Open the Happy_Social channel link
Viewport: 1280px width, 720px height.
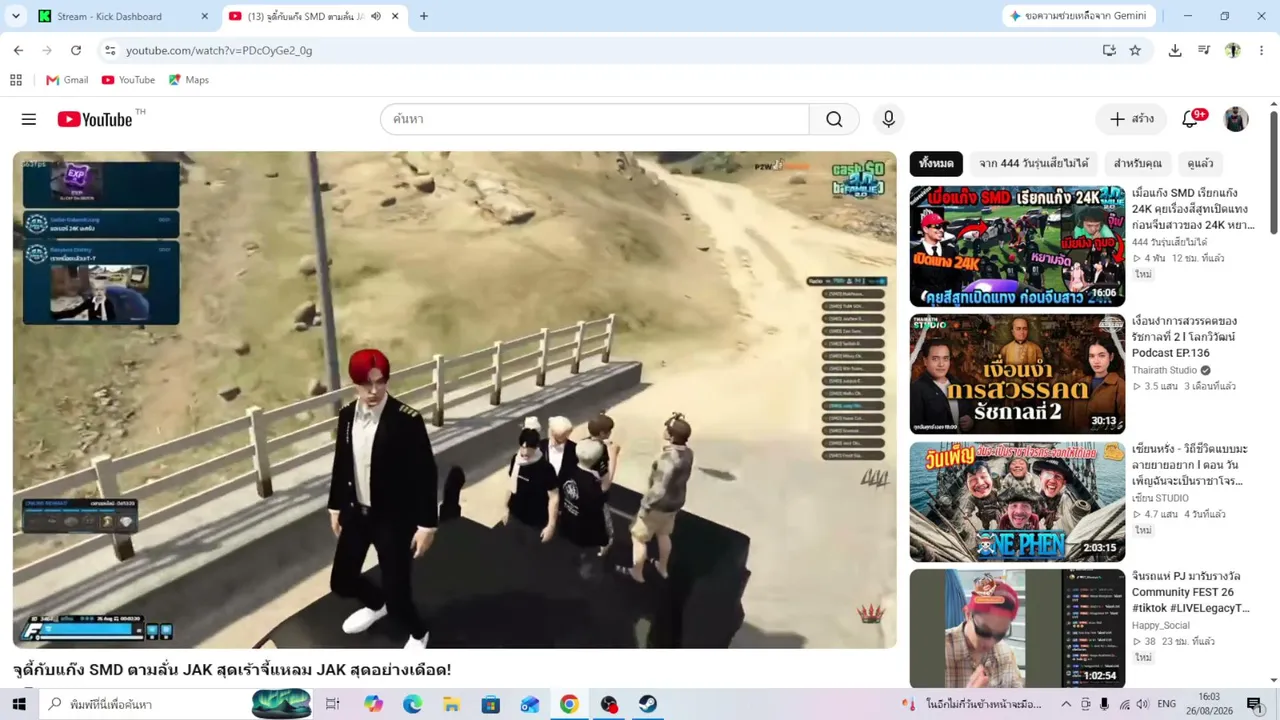pyautogui.click(x=1161, y=626)
